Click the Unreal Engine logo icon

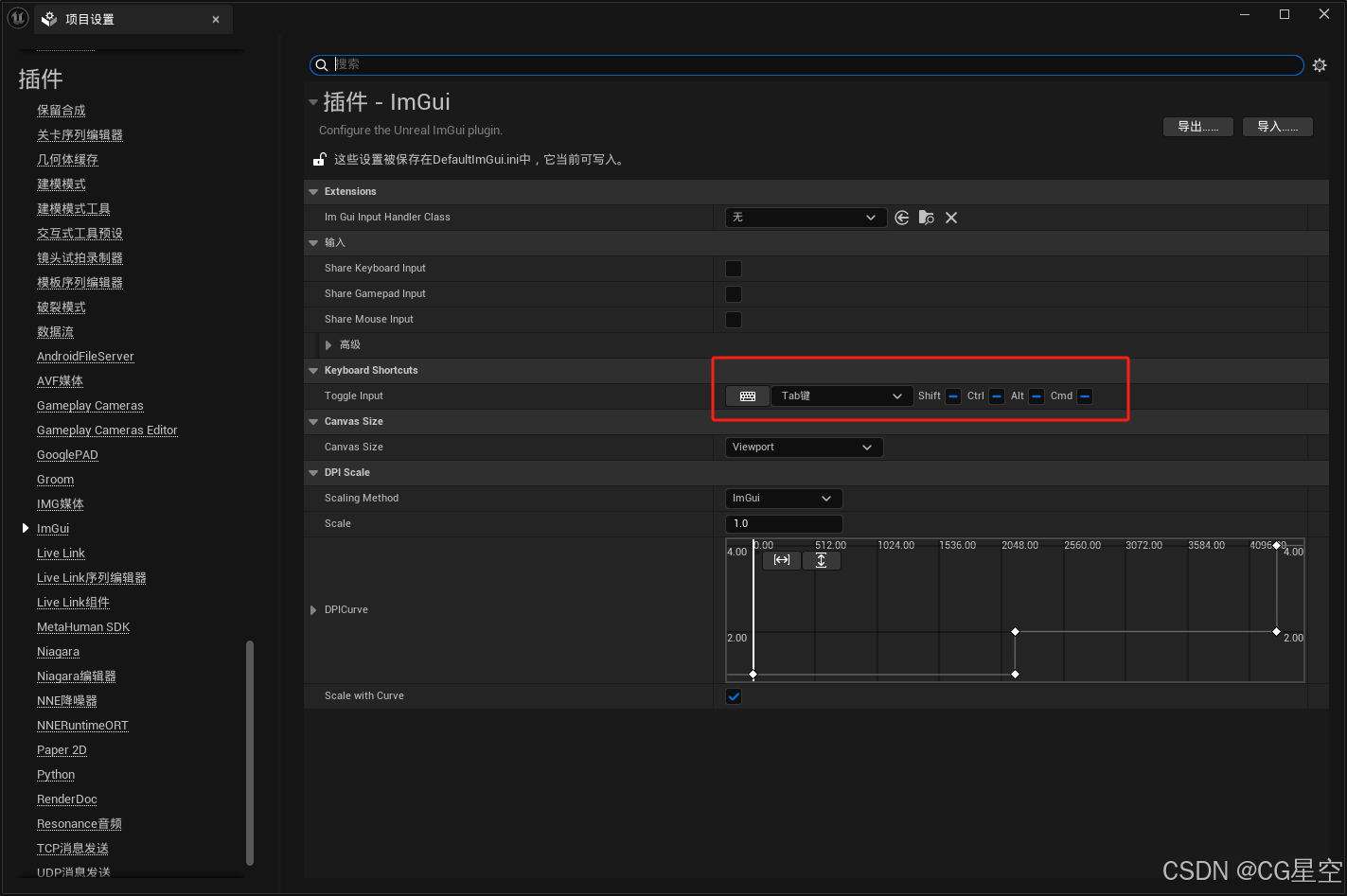click(x=18, y=18)
